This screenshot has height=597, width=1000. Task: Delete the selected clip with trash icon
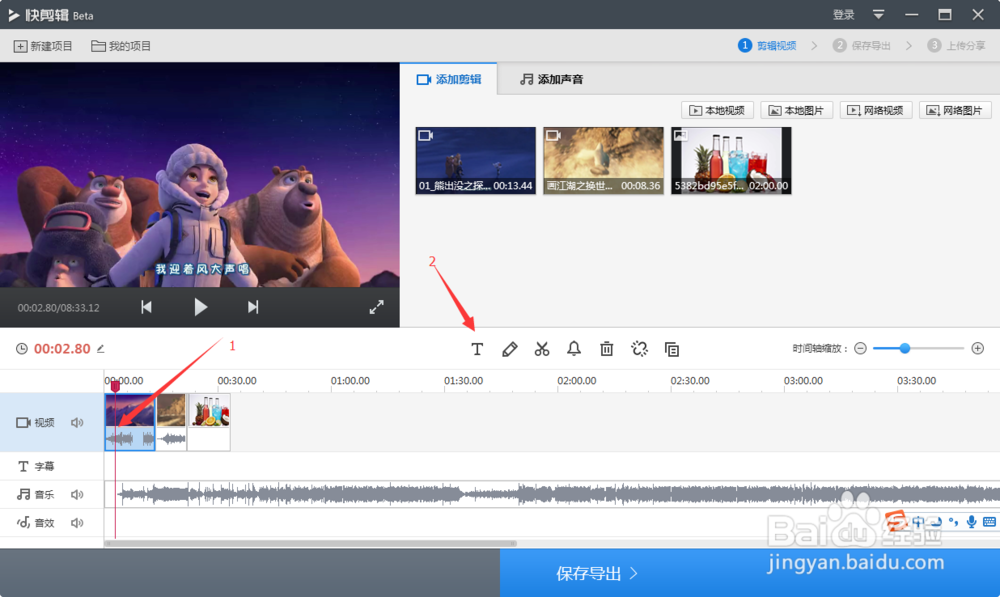607,349
